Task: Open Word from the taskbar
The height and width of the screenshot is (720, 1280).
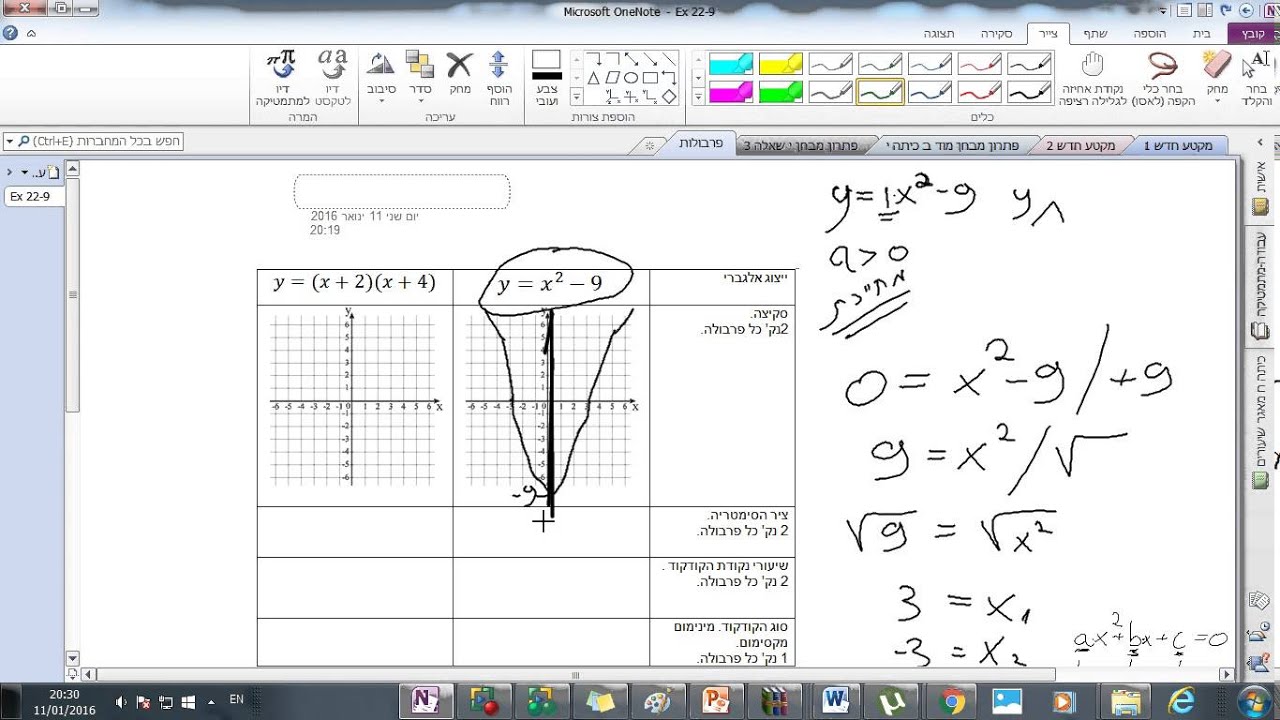Action: coord(835,701)
